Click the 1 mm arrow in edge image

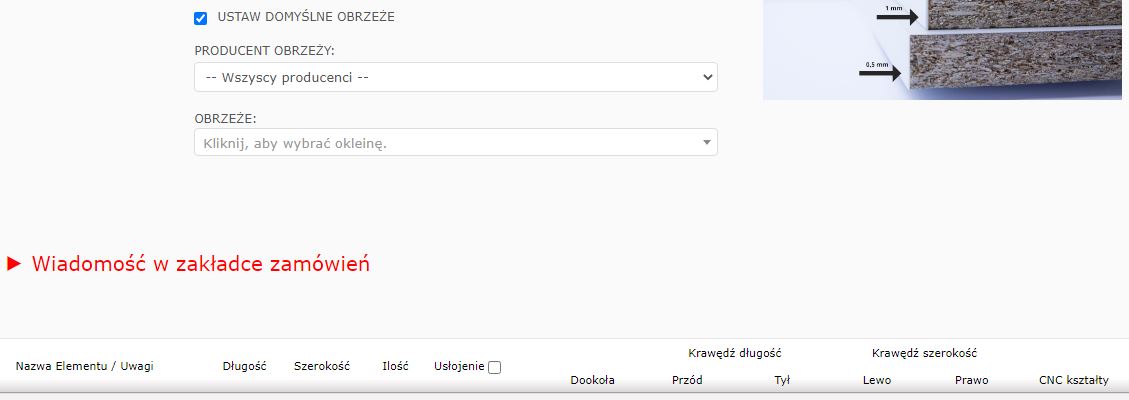pos(896,17)
